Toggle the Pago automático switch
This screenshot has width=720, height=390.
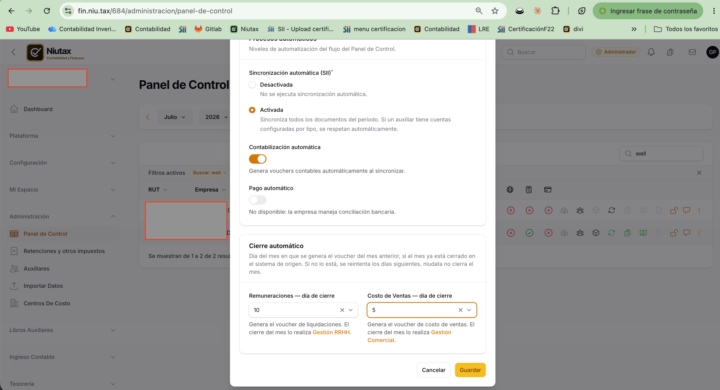[258, 200]
